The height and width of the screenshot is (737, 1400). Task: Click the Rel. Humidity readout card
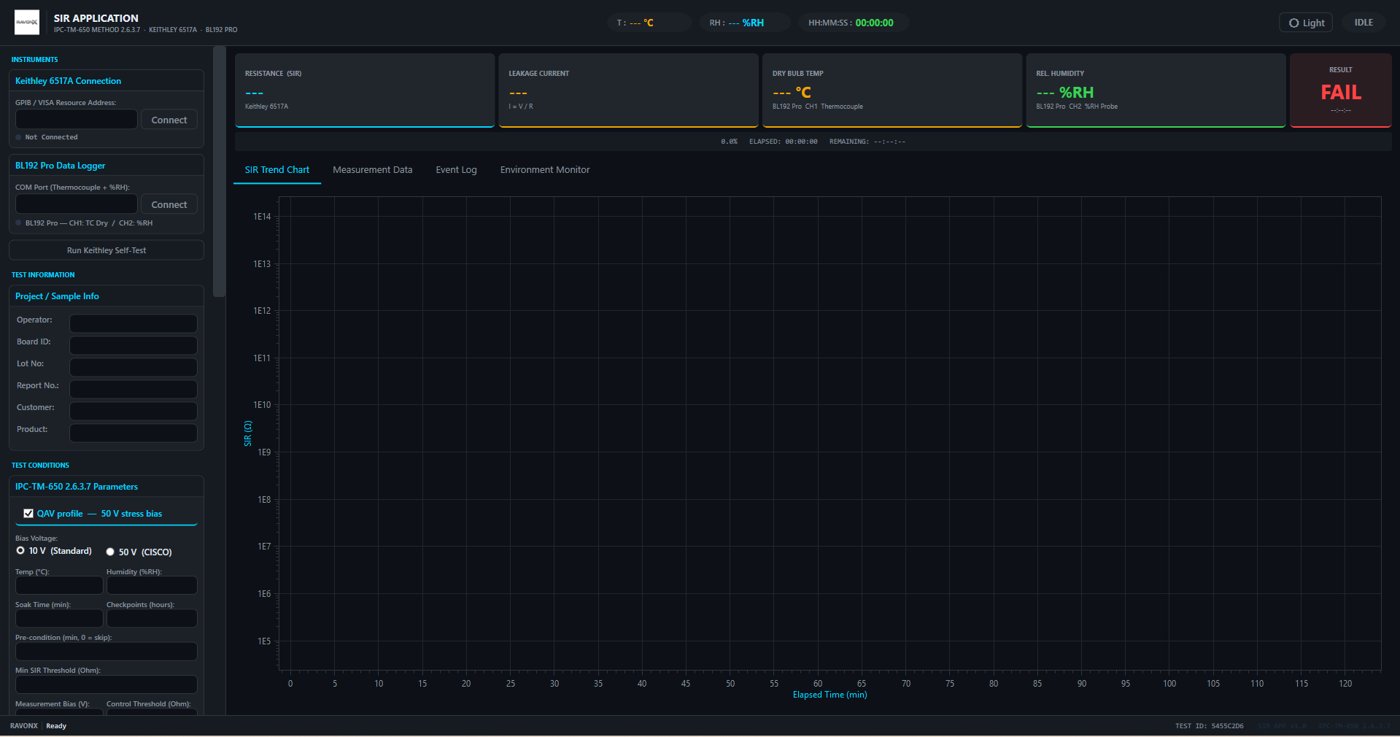(x=1156, y=90)
